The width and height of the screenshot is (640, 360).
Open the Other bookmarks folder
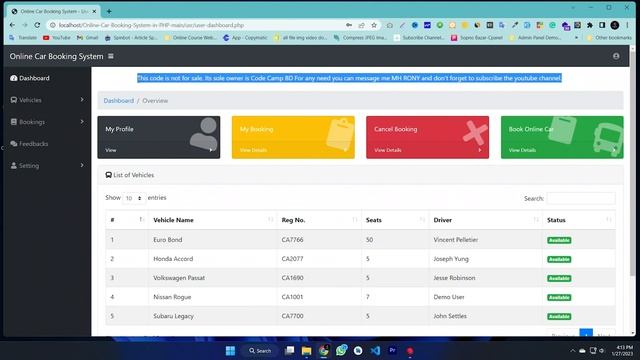pyautogui.click(x=609, y=38)
